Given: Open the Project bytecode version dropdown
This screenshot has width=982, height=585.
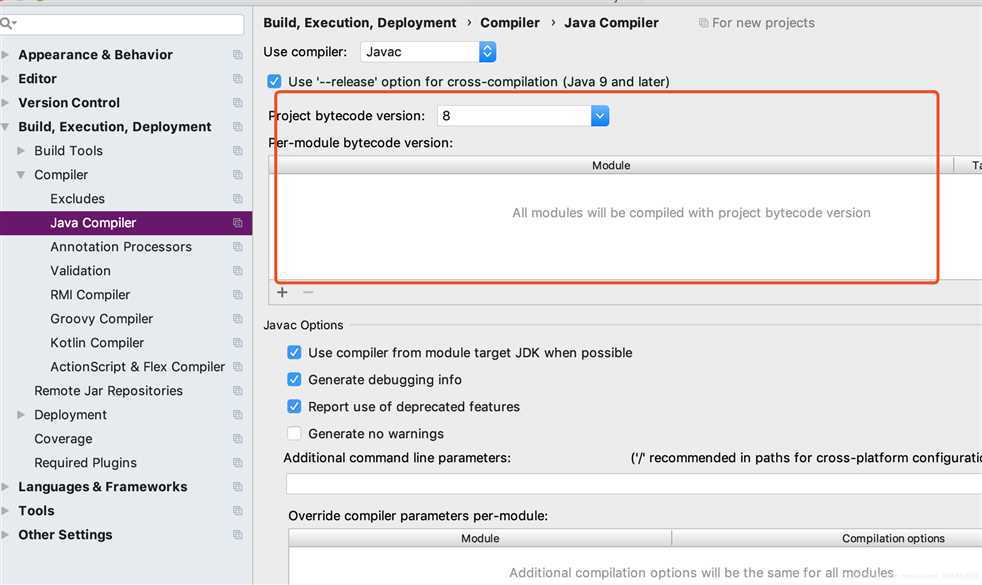Looking at the screenshot, I should click(x=523, y=116).
